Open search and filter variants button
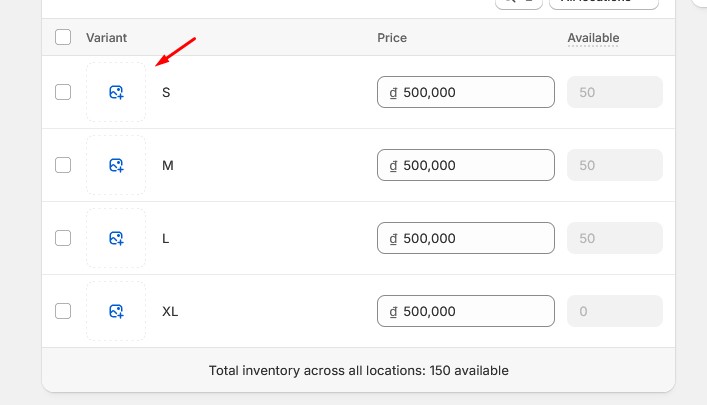 [519, 4]
